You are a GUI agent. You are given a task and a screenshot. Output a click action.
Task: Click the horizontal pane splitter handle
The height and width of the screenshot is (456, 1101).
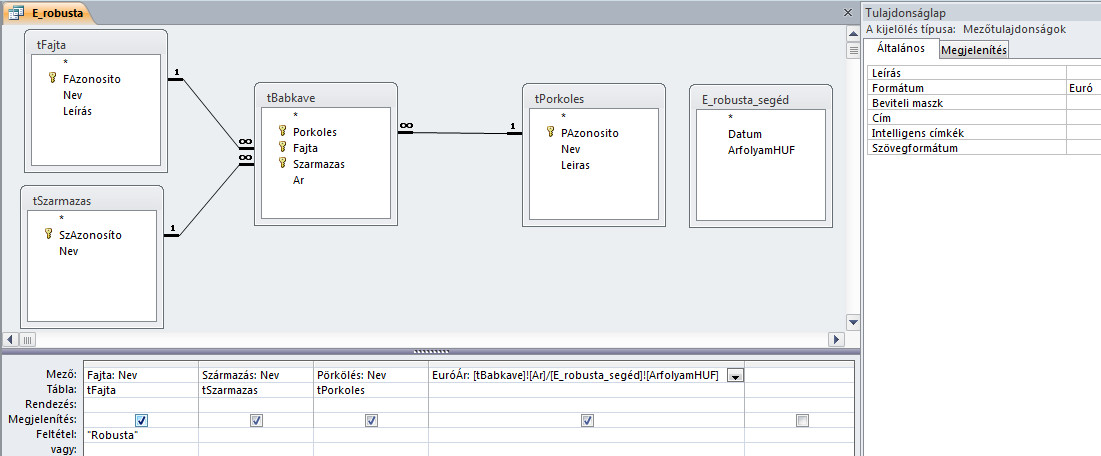[430, 351]
